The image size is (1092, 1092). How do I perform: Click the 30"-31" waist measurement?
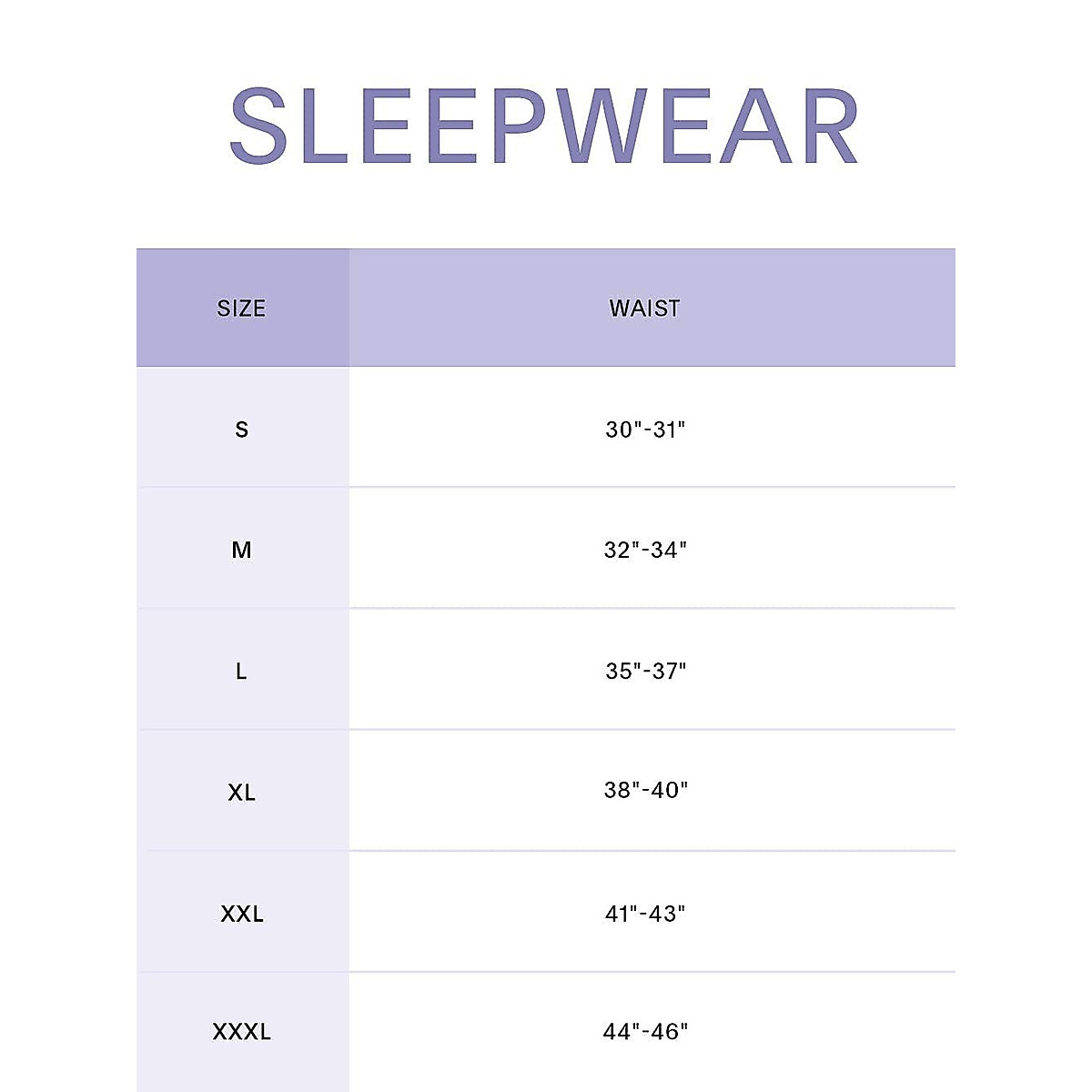tap(645, 430)
